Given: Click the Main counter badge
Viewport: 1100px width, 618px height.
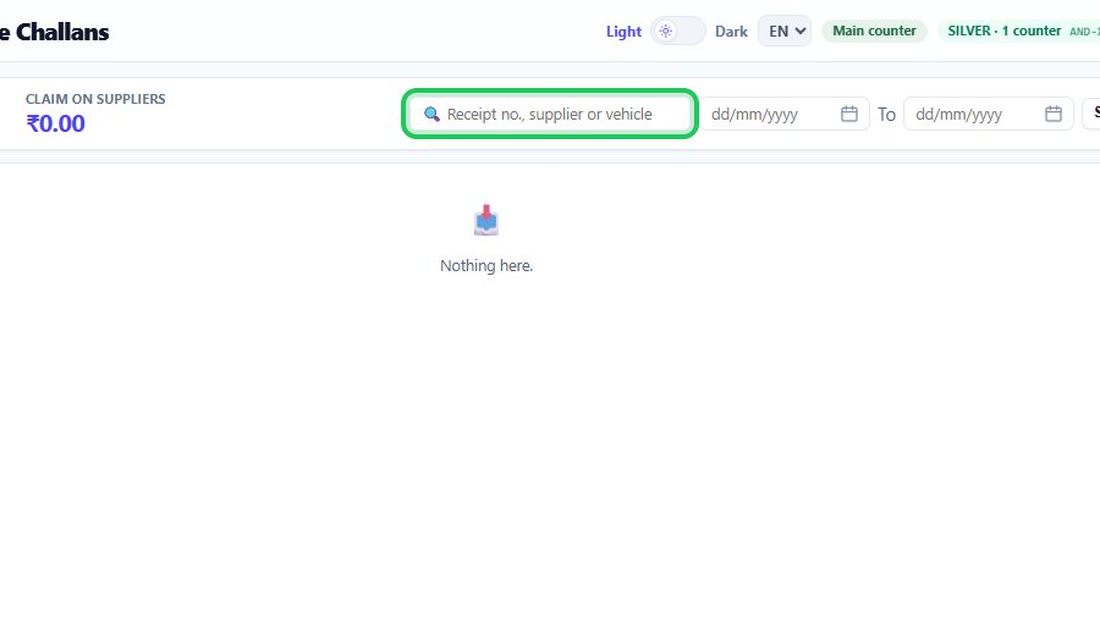Looking at the screenshot, I should point(874,31).
